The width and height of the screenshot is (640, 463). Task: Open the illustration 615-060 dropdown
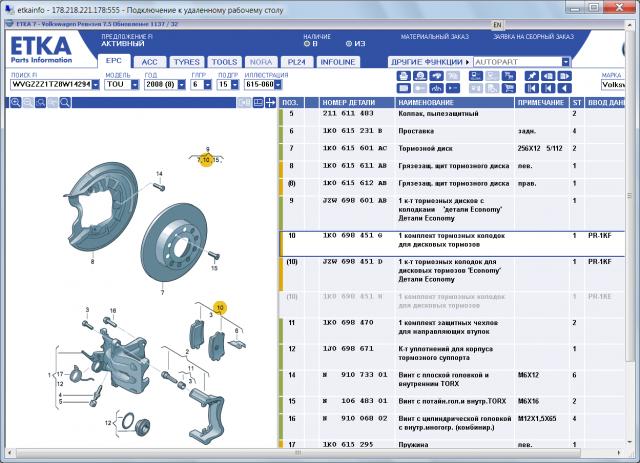(x=278, y=85)
